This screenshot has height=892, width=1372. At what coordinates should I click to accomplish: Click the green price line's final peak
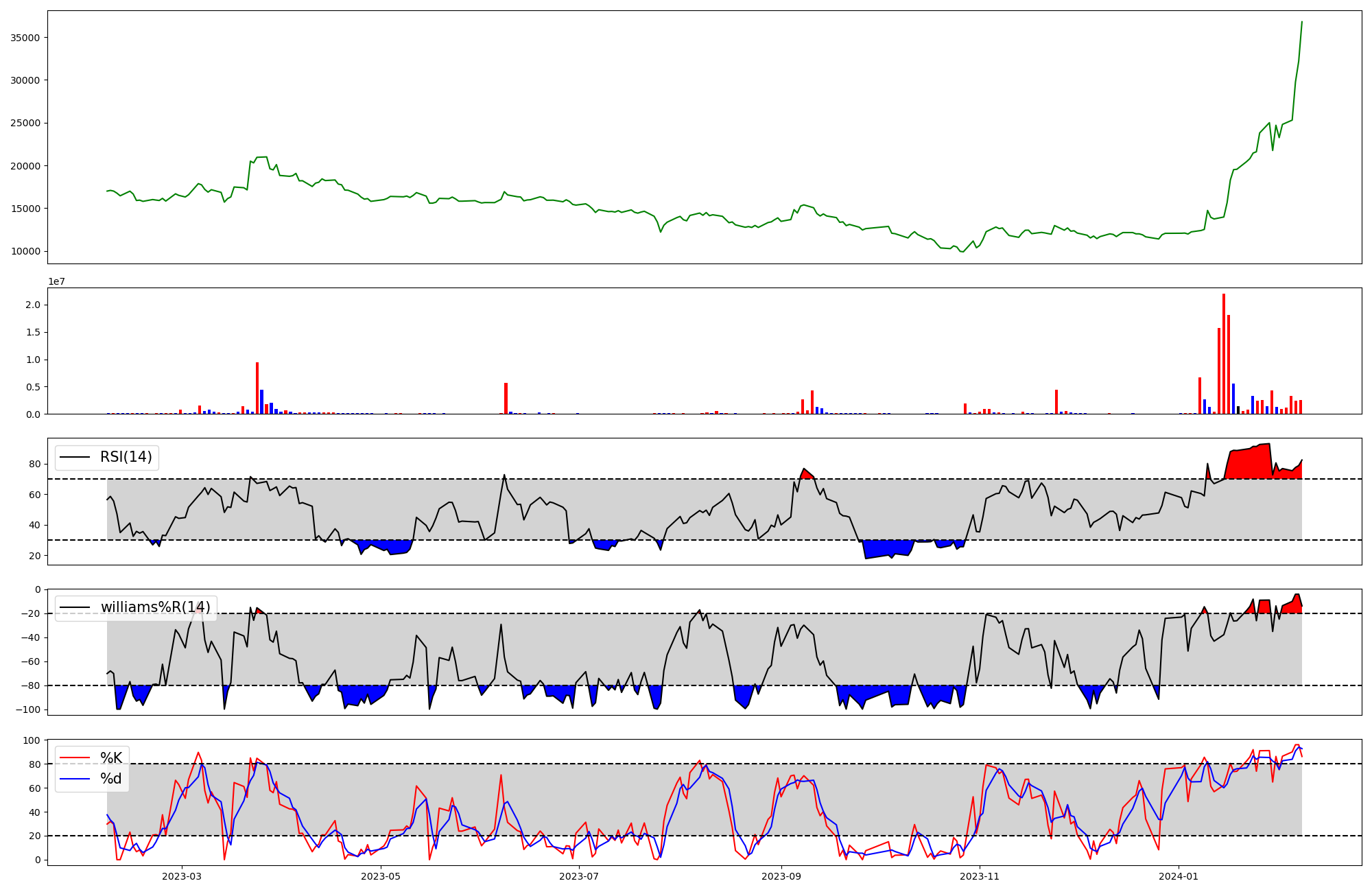click(1301, 23)
